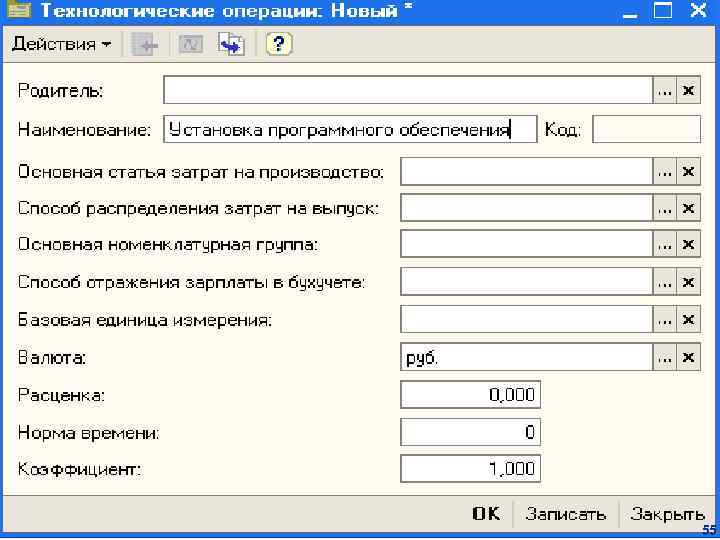Click the greyed code toolbar icon
This screenshot has height=540, width=720.
click(191, 45)
